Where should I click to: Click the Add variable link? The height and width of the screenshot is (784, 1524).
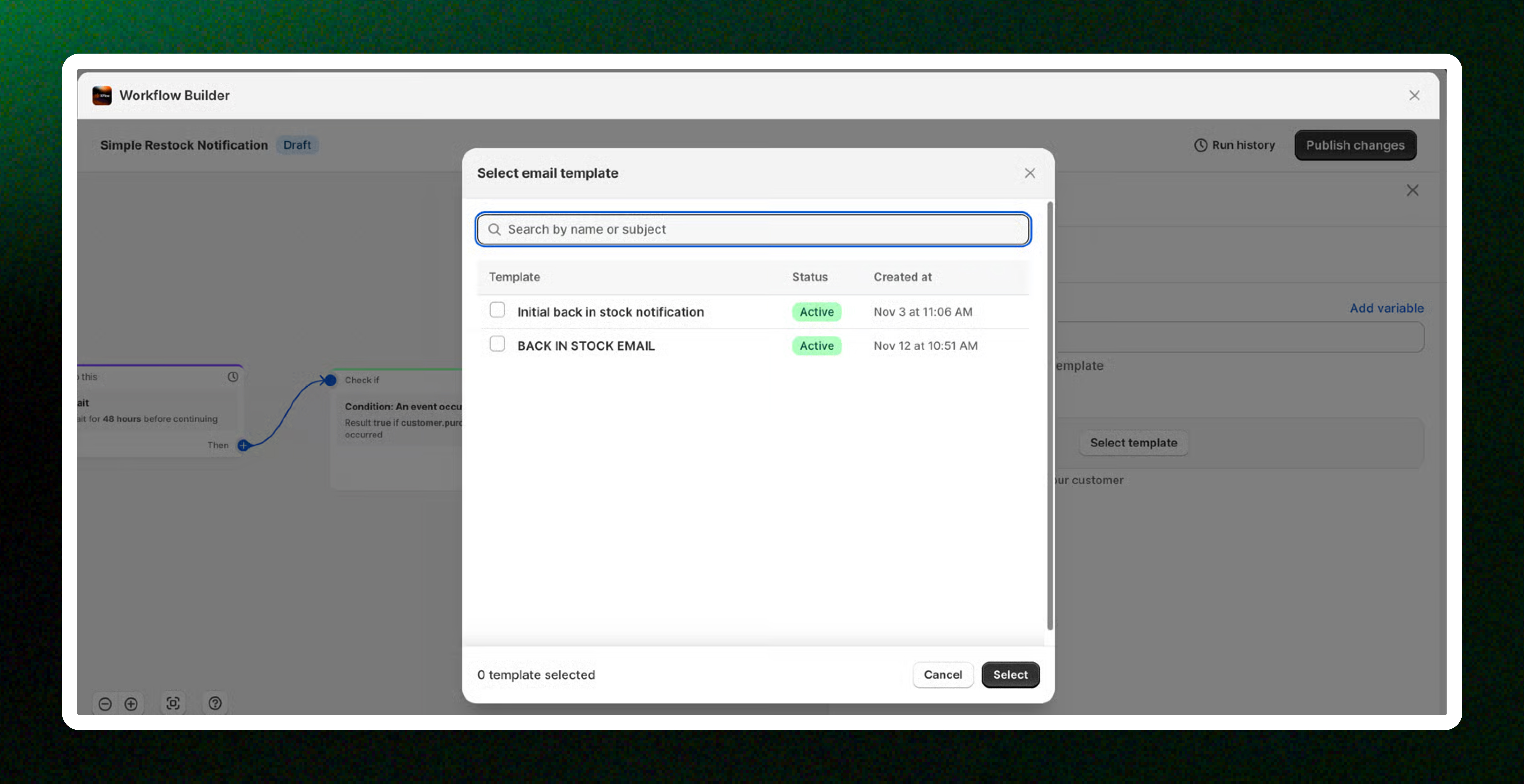[1386, 308]
